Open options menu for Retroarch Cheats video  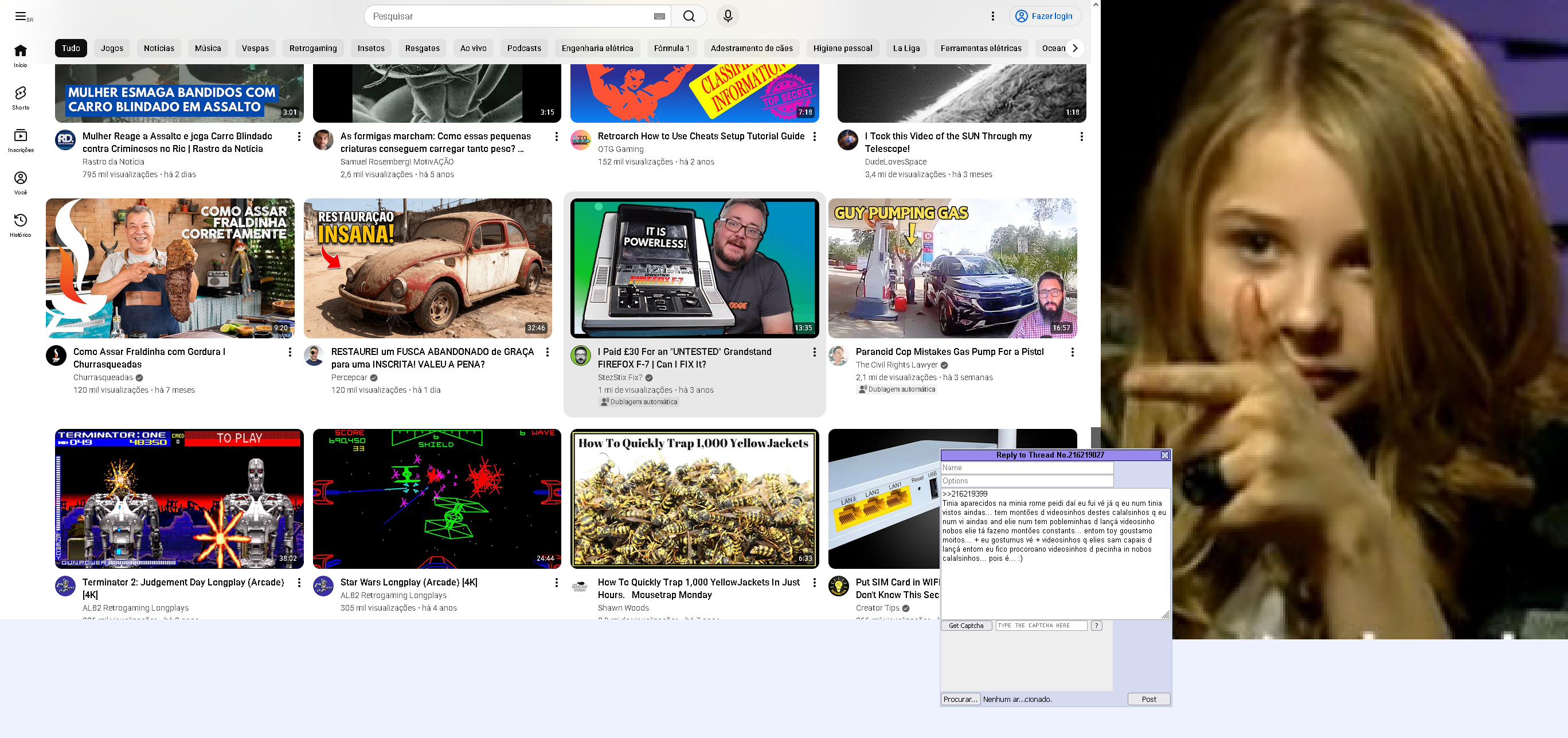click(x=815, y=136)
